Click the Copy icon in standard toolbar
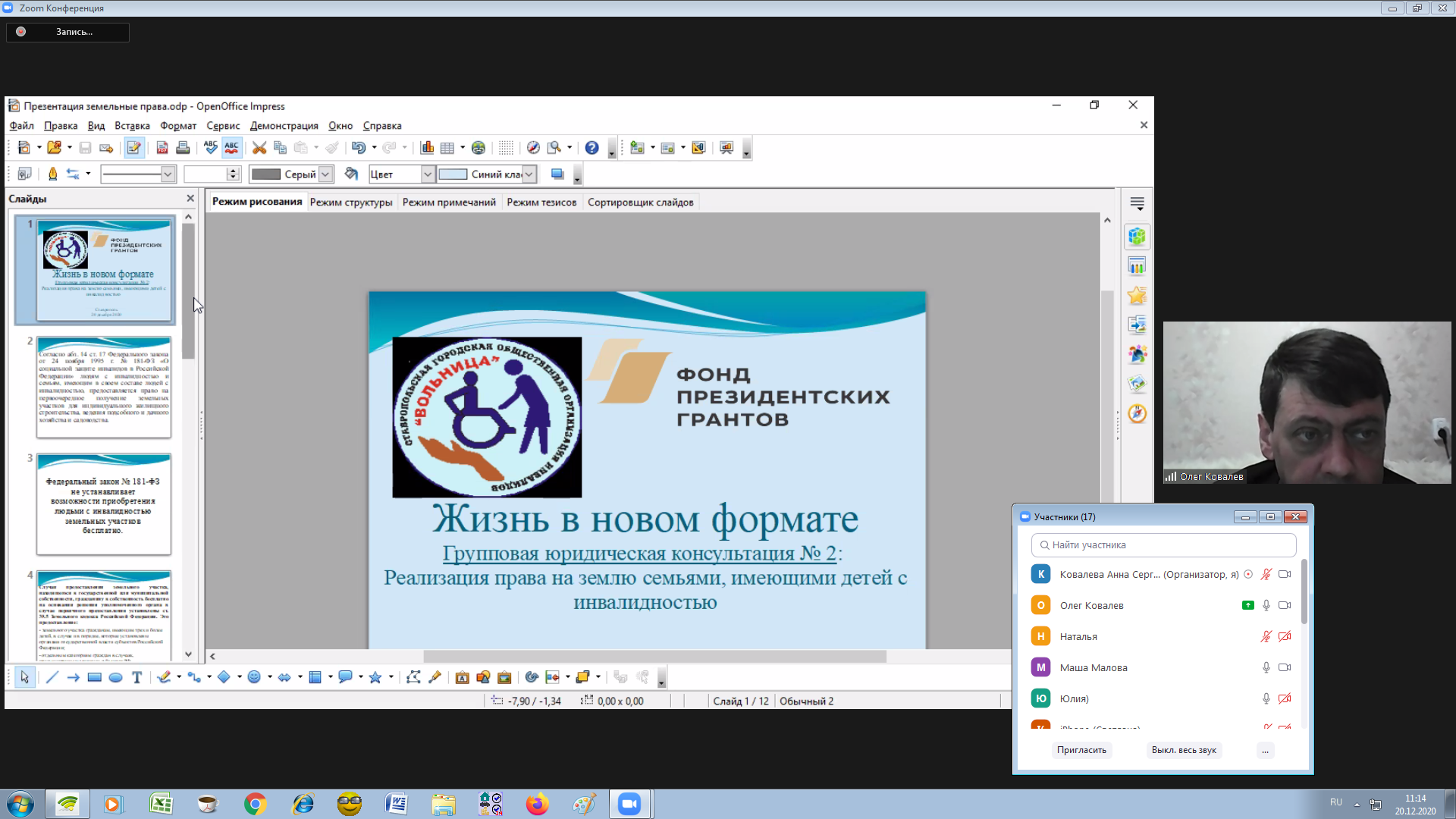1456x819 pixels. pyautogui.click(x=280, y=148)
